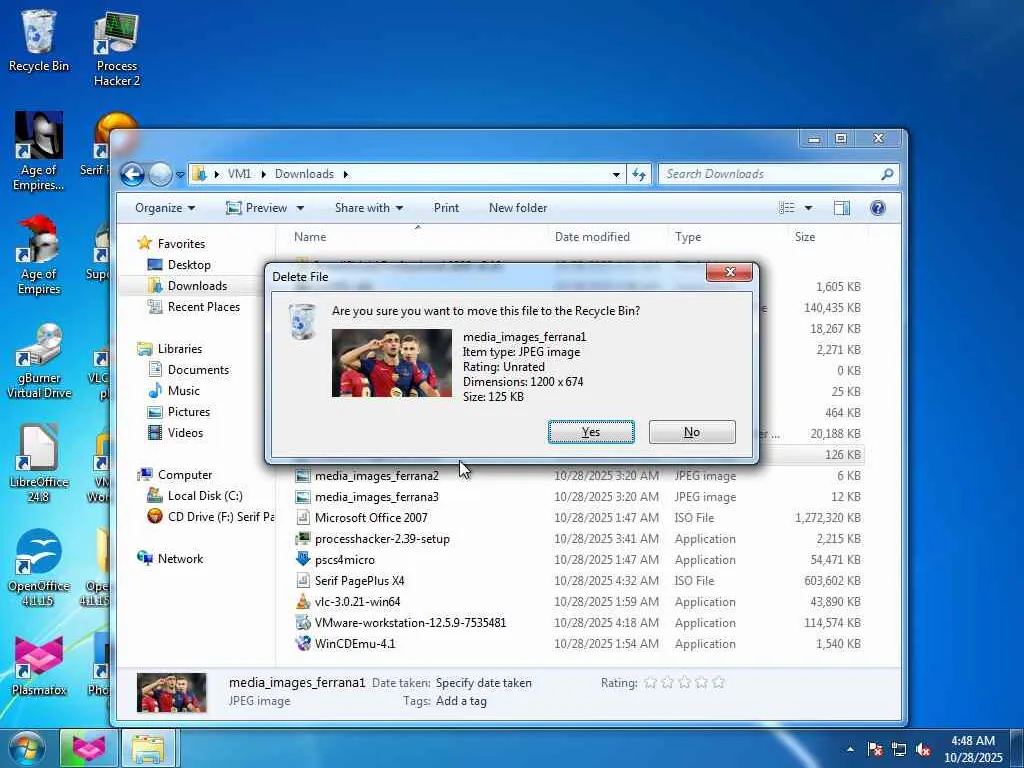Create a New folder from the toolbar
Screen dimensions: 1024x768
point(518,208)
